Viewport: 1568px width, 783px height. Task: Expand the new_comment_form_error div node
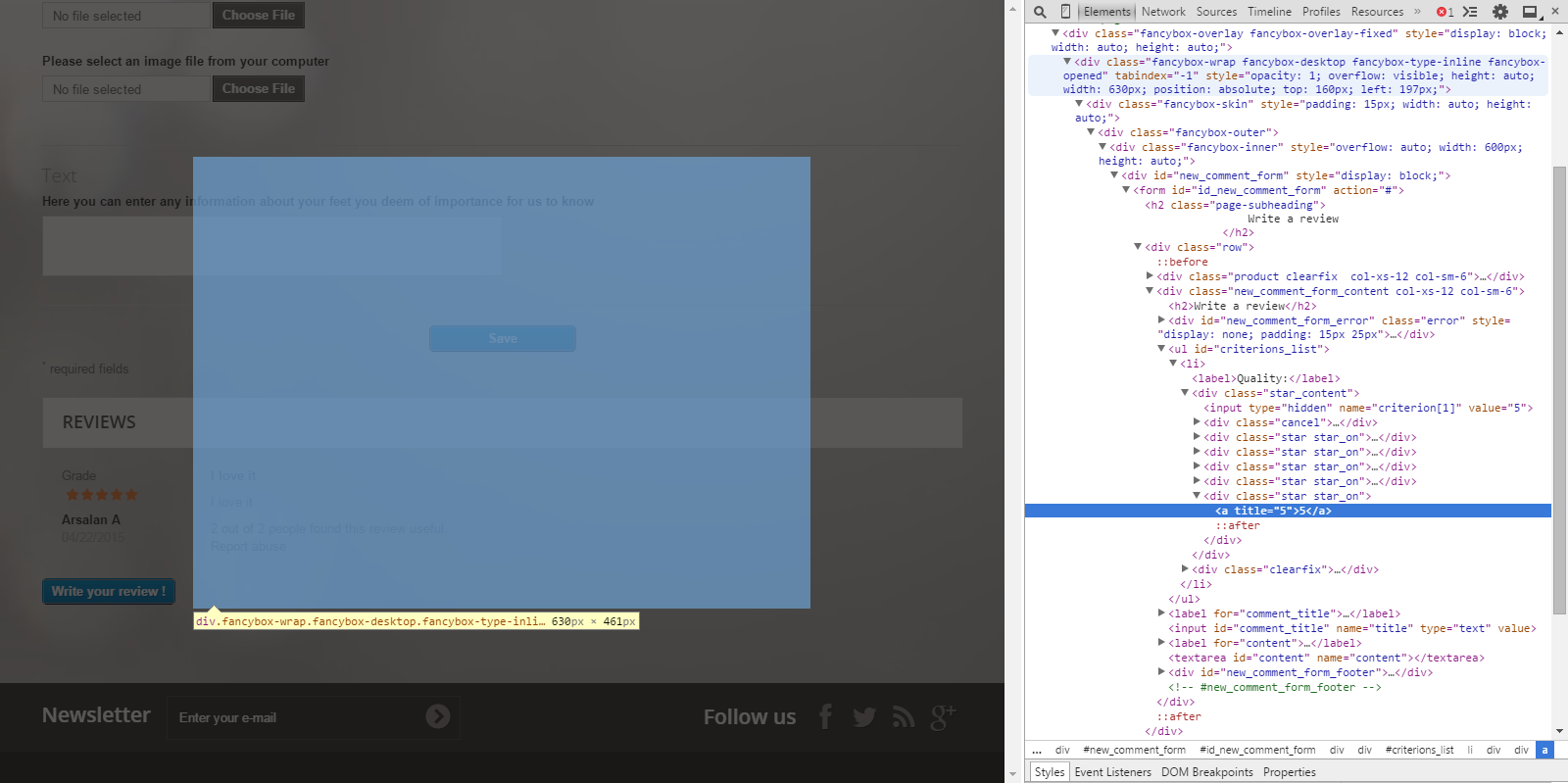pyautogui.click(x=1161, y=320)
